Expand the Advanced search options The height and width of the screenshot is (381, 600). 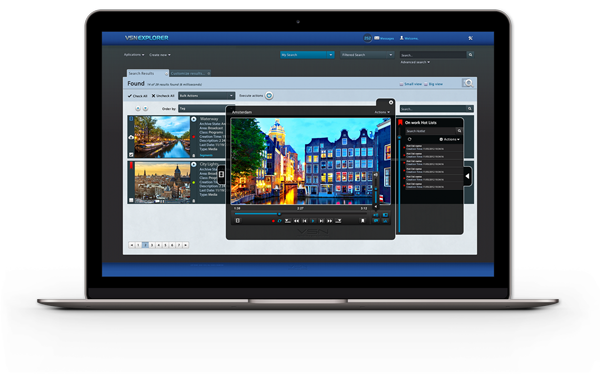click(415, 62)
